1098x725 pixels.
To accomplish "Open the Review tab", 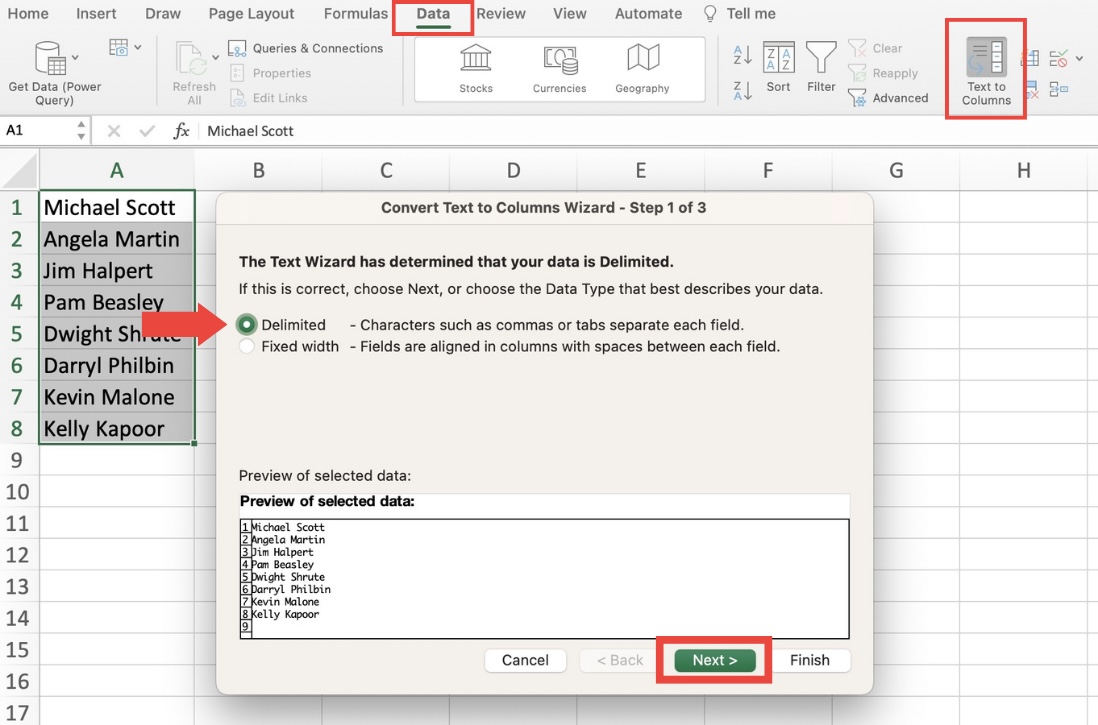I will [501, 13].
